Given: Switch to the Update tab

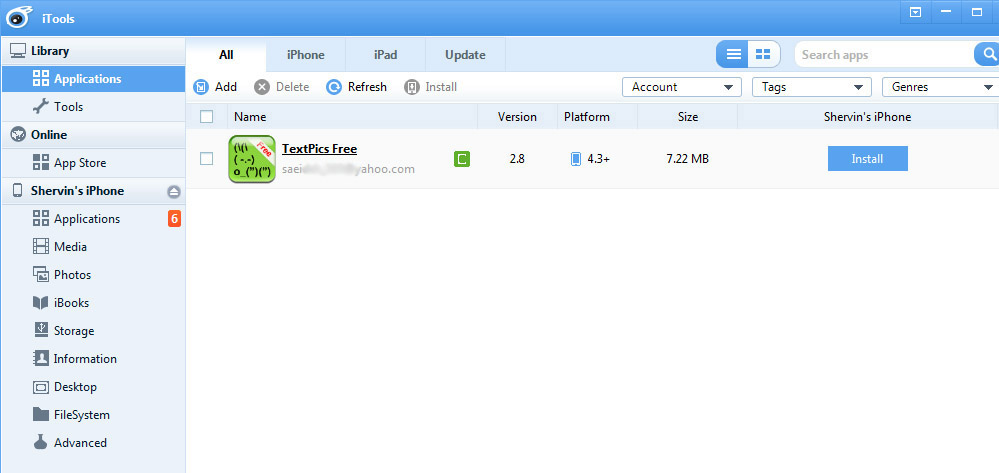Looking at the screenshot, I should click(465, 55).
